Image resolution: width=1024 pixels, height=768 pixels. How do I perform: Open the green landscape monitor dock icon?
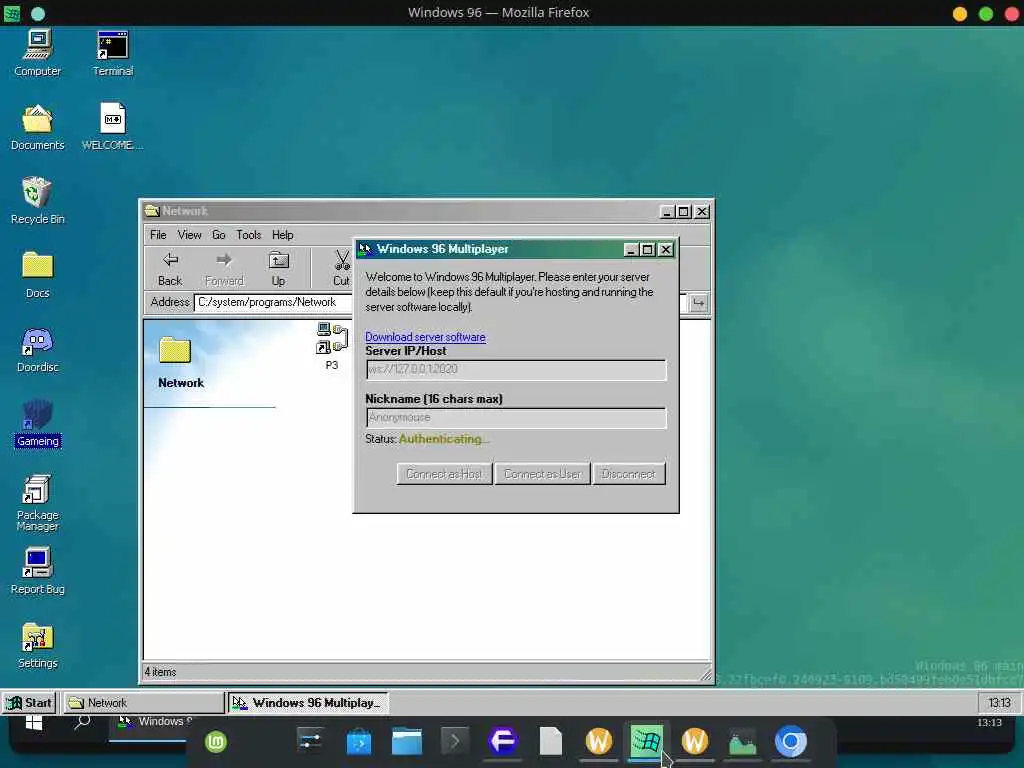(x=743, y=742)
